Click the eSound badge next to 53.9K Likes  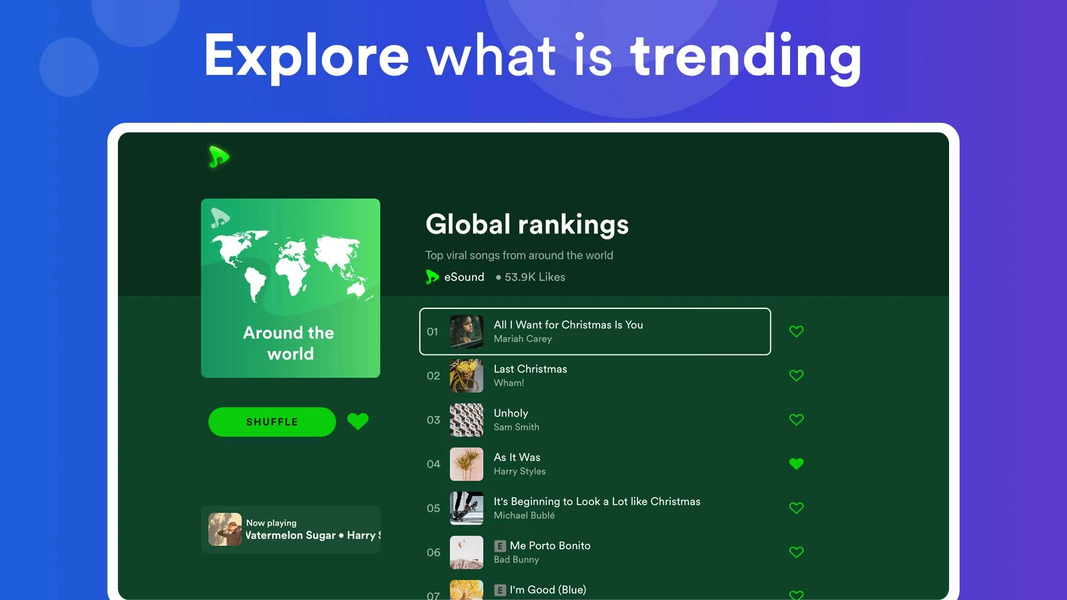click(x=432, y=277)
